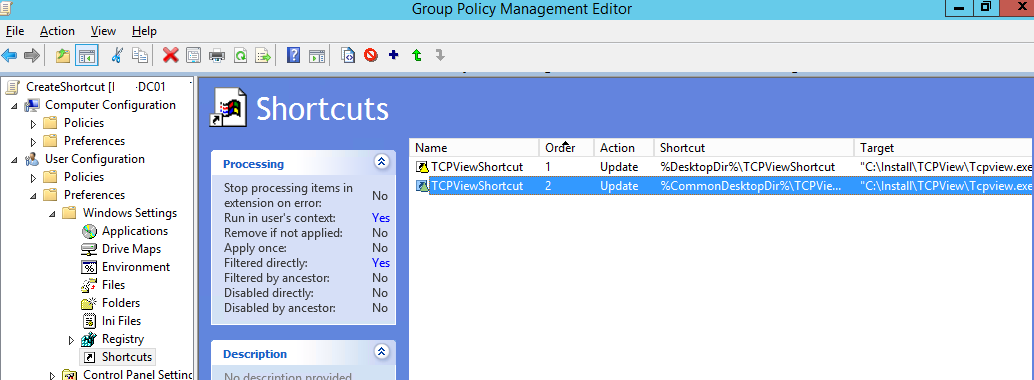1034x380 pixels.
Task: Click the Processing panel title
Action: pyautogui.click(x=253, y=164)
